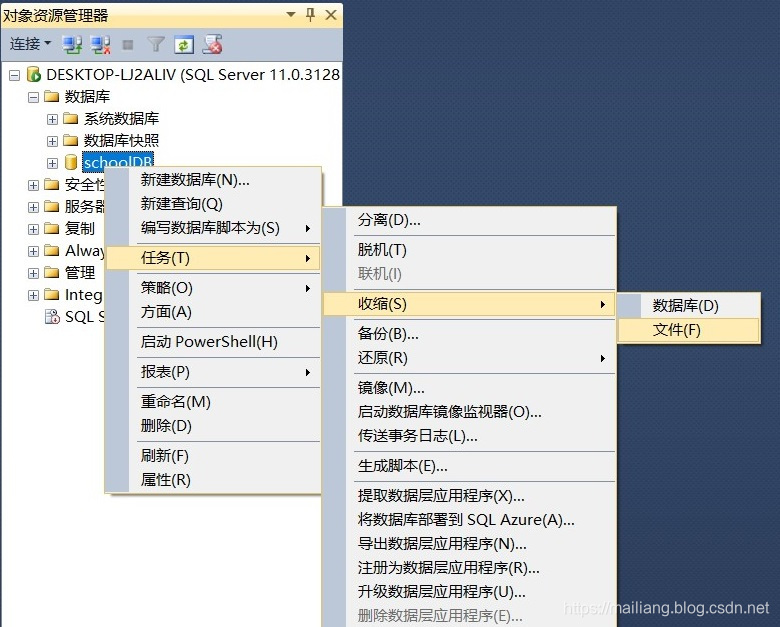Choose 生成脚本(E)... menu entry
The width and height of the screenshot is (780, 627).
click(469, 466)
